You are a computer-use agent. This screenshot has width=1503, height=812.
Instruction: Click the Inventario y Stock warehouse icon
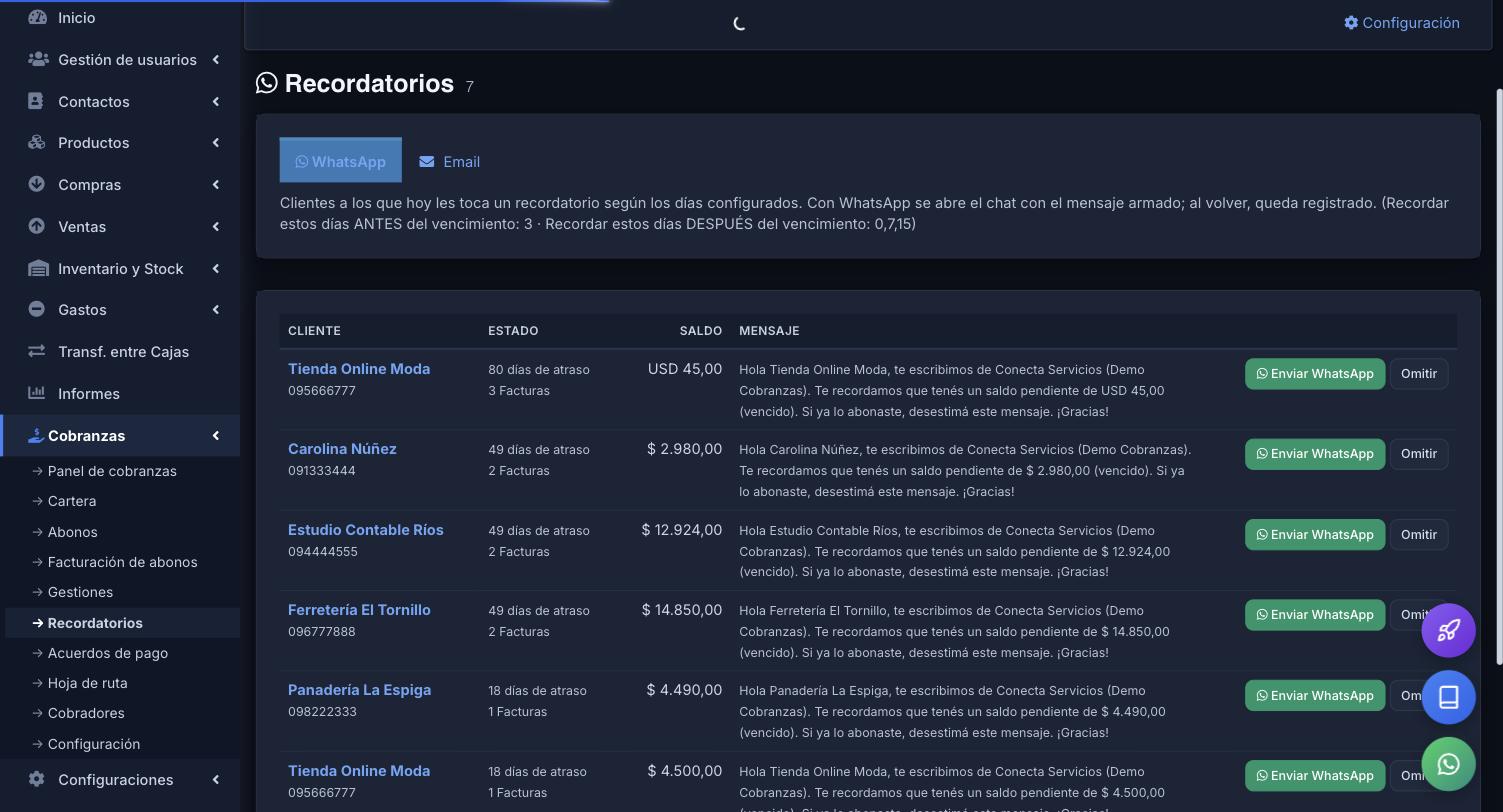(38, 268)
